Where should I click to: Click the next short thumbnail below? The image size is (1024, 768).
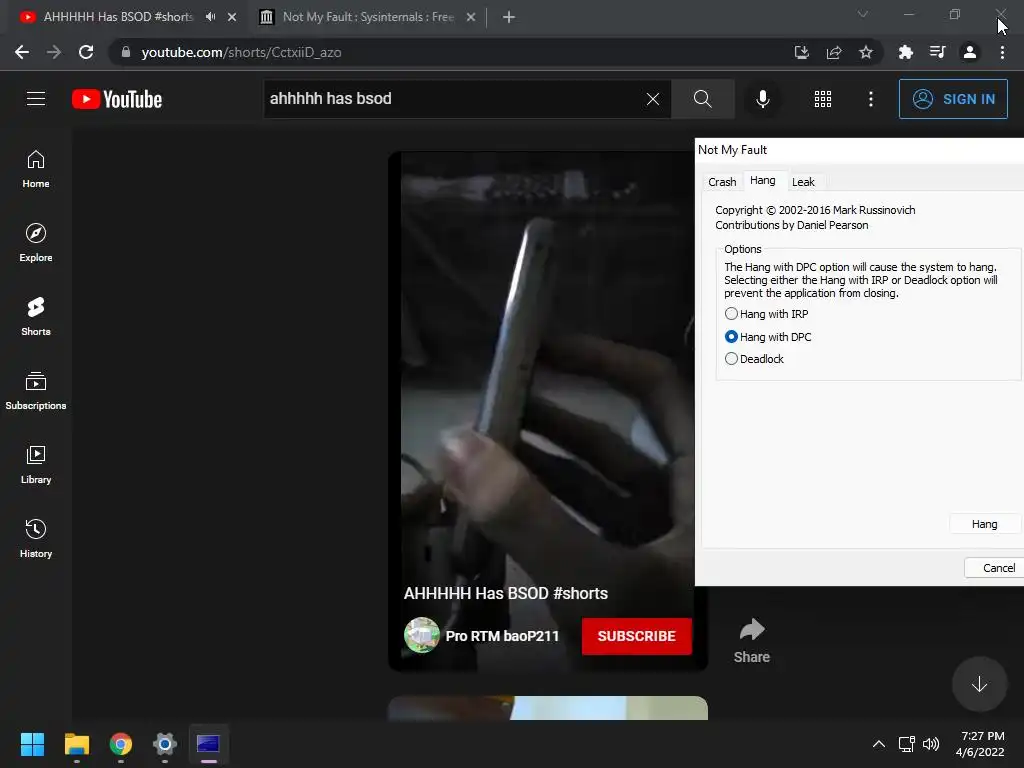(x=548, y=709)
